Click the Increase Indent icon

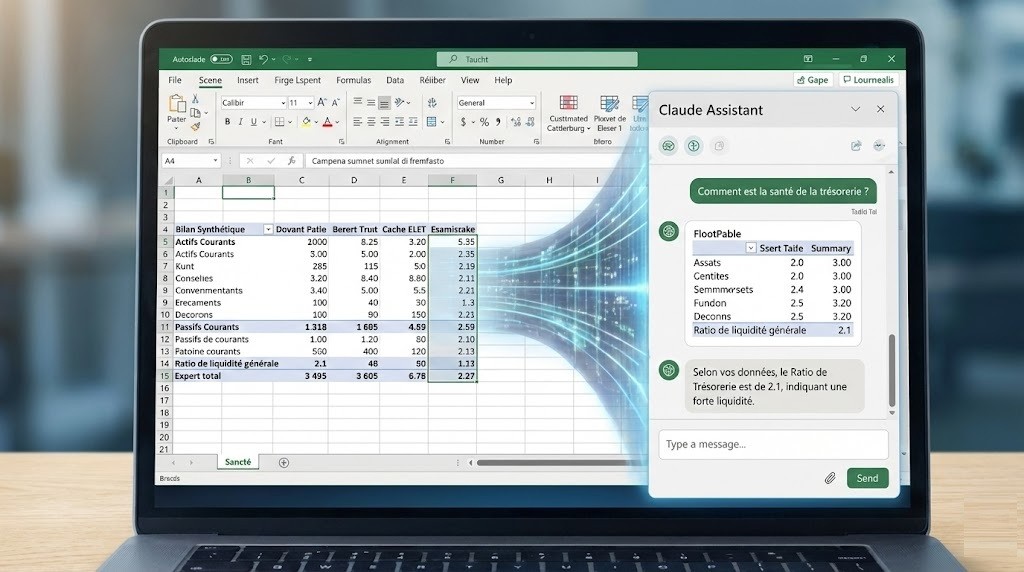[x=413, y=121]
